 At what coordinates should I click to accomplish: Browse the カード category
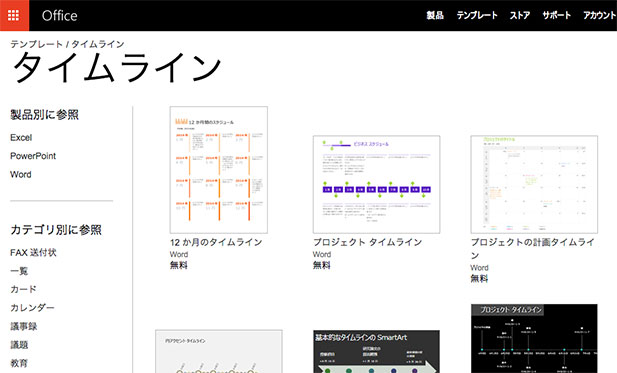[x=23, y=289]
